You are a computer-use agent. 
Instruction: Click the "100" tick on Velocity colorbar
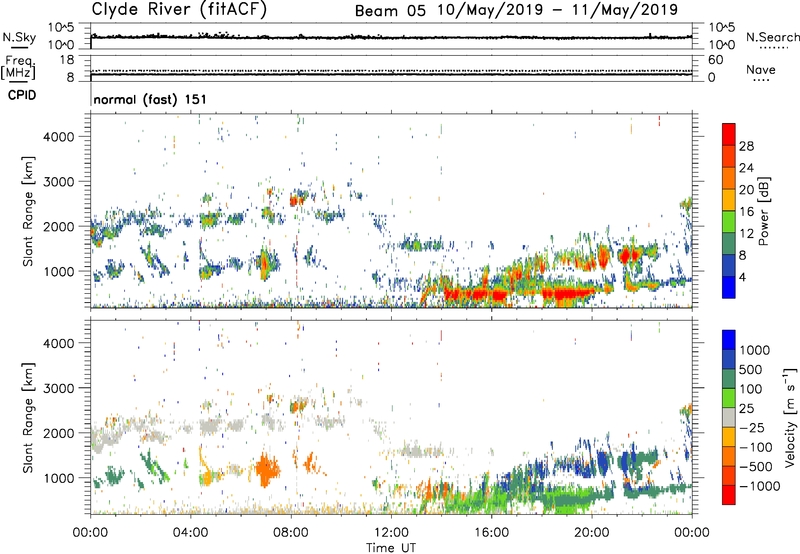[750, 389]
